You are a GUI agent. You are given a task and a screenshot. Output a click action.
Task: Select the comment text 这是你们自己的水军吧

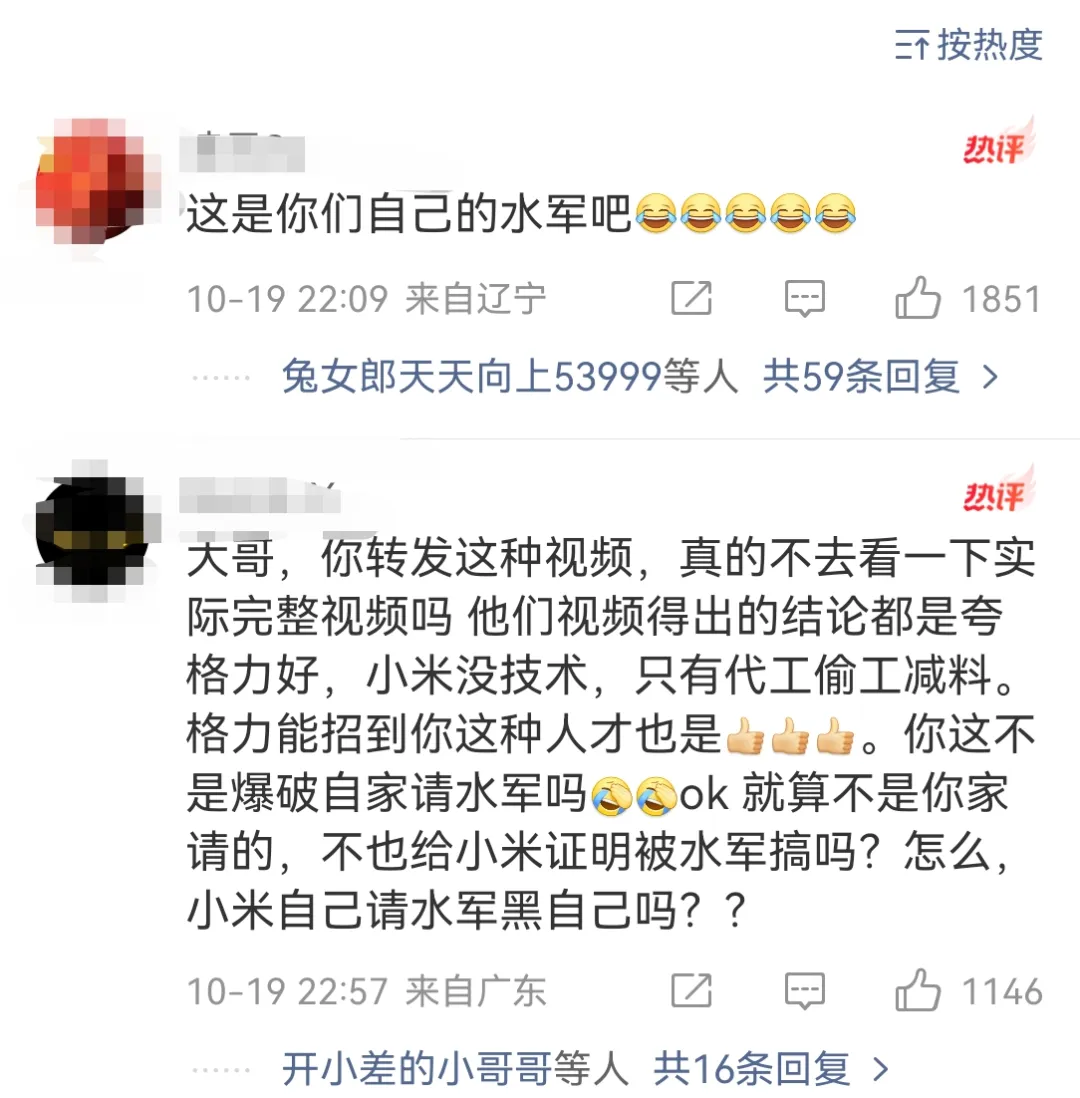coord(409,214)
